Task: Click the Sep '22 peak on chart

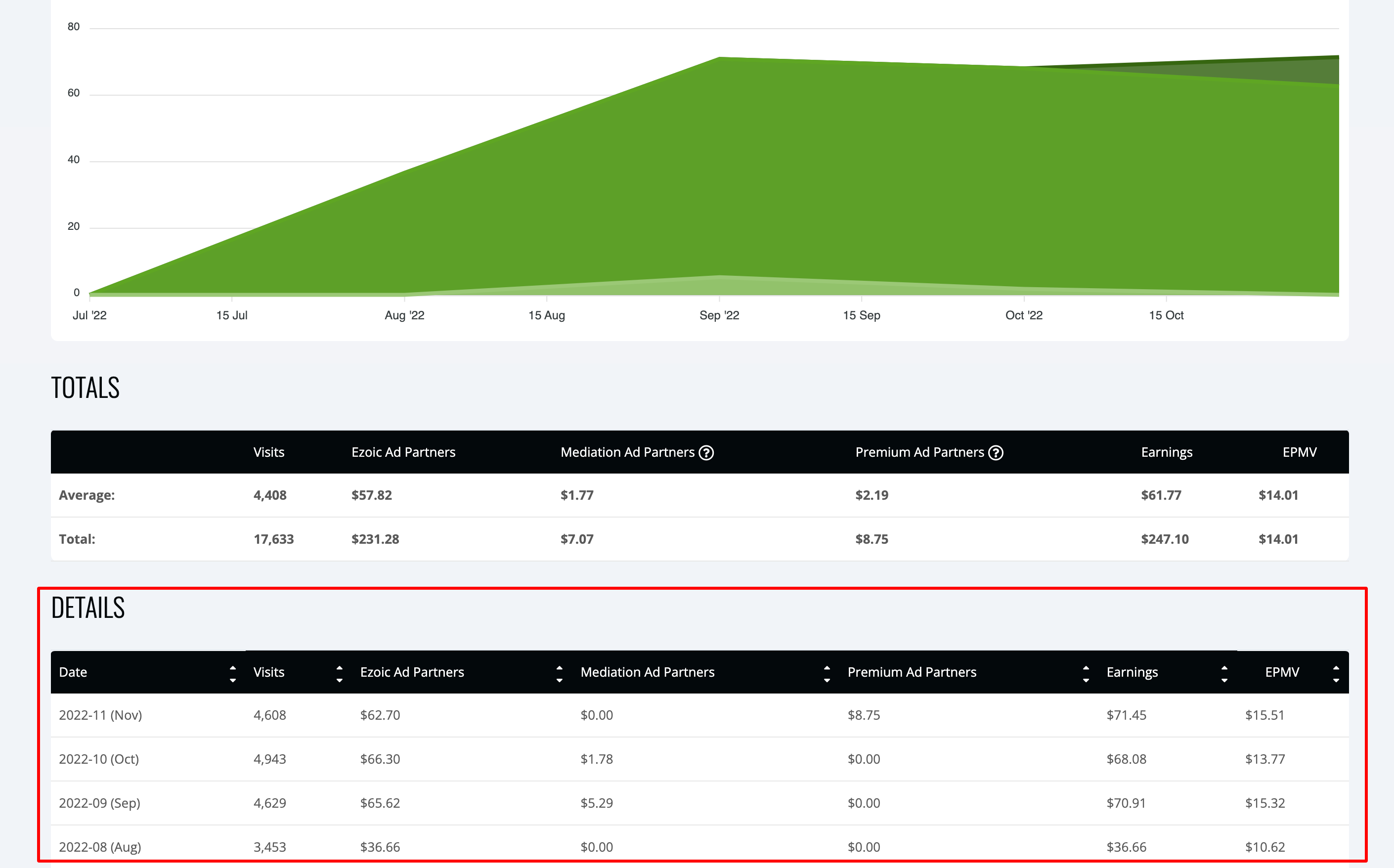Action: click(719, 57)
